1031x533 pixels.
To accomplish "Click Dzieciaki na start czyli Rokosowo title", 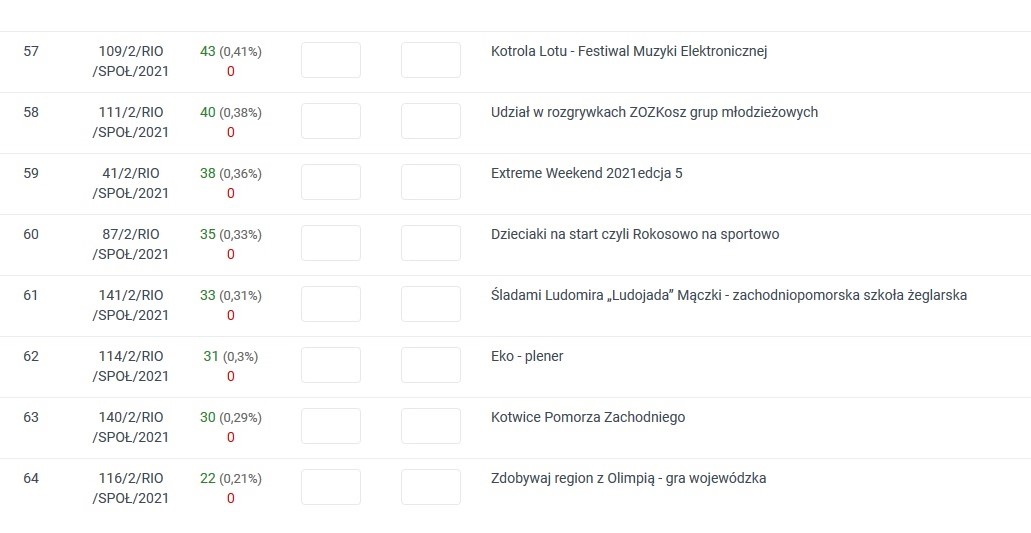I will click(635, 234).
